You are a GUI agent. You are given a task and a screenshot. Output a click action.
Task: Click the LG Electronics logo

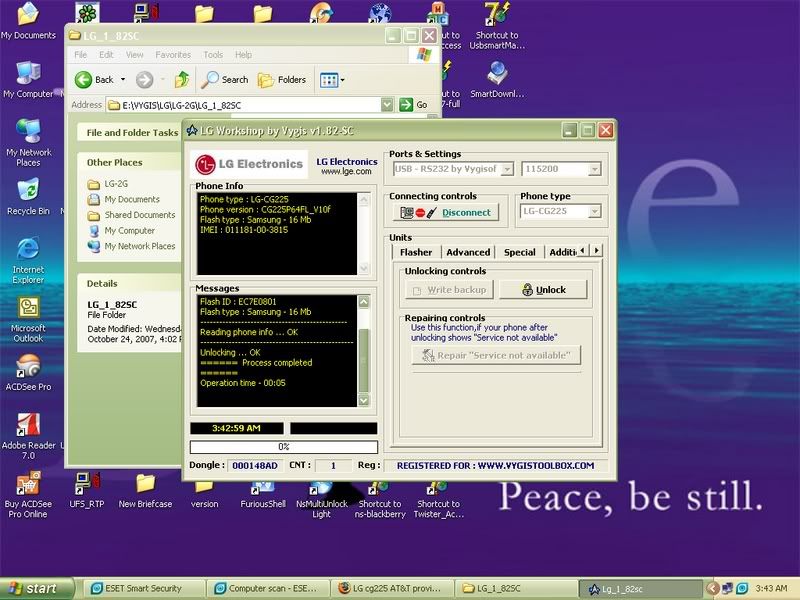tap(249, 164)
